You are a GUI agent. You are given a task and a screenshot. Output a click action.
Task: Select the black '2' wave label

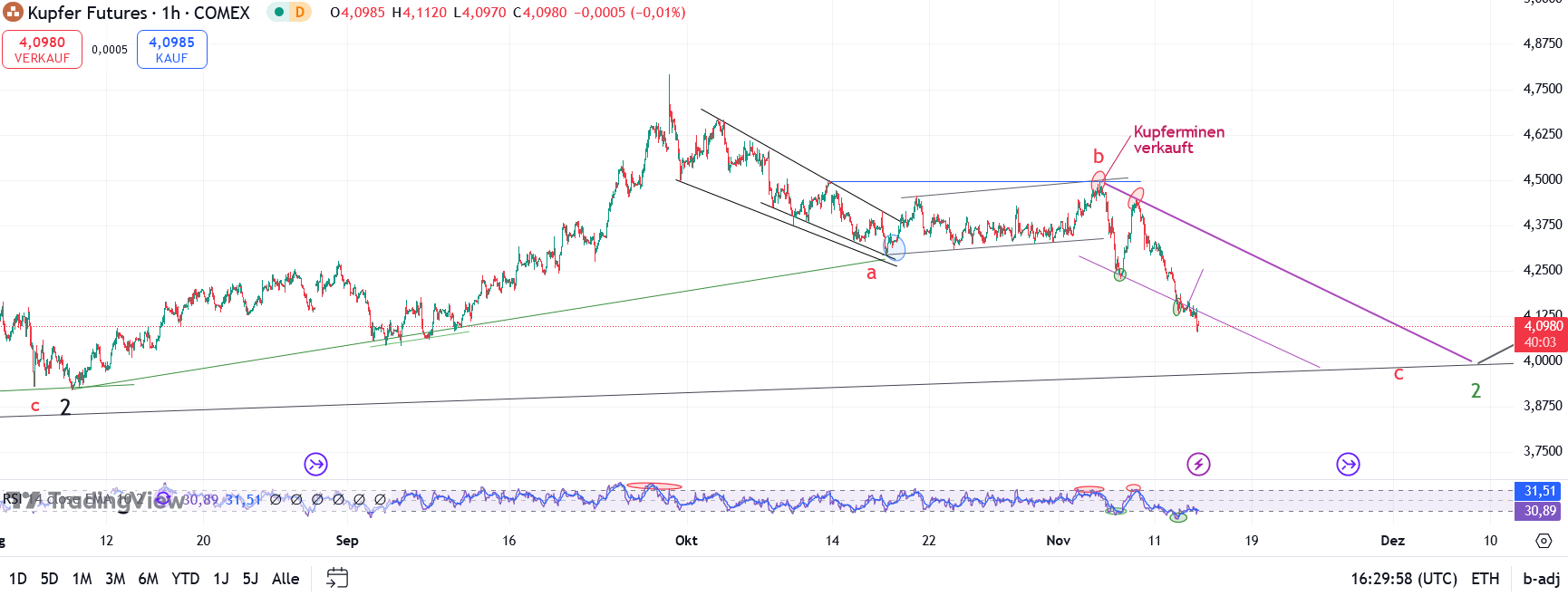click(x=65, y=407)
